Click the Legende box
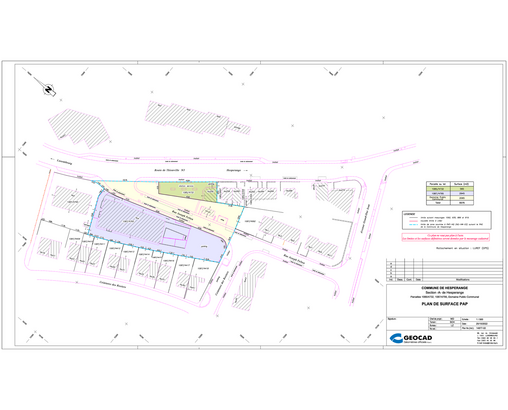Image resolution: width=508 pixels, height=410 pixels. 447,220
